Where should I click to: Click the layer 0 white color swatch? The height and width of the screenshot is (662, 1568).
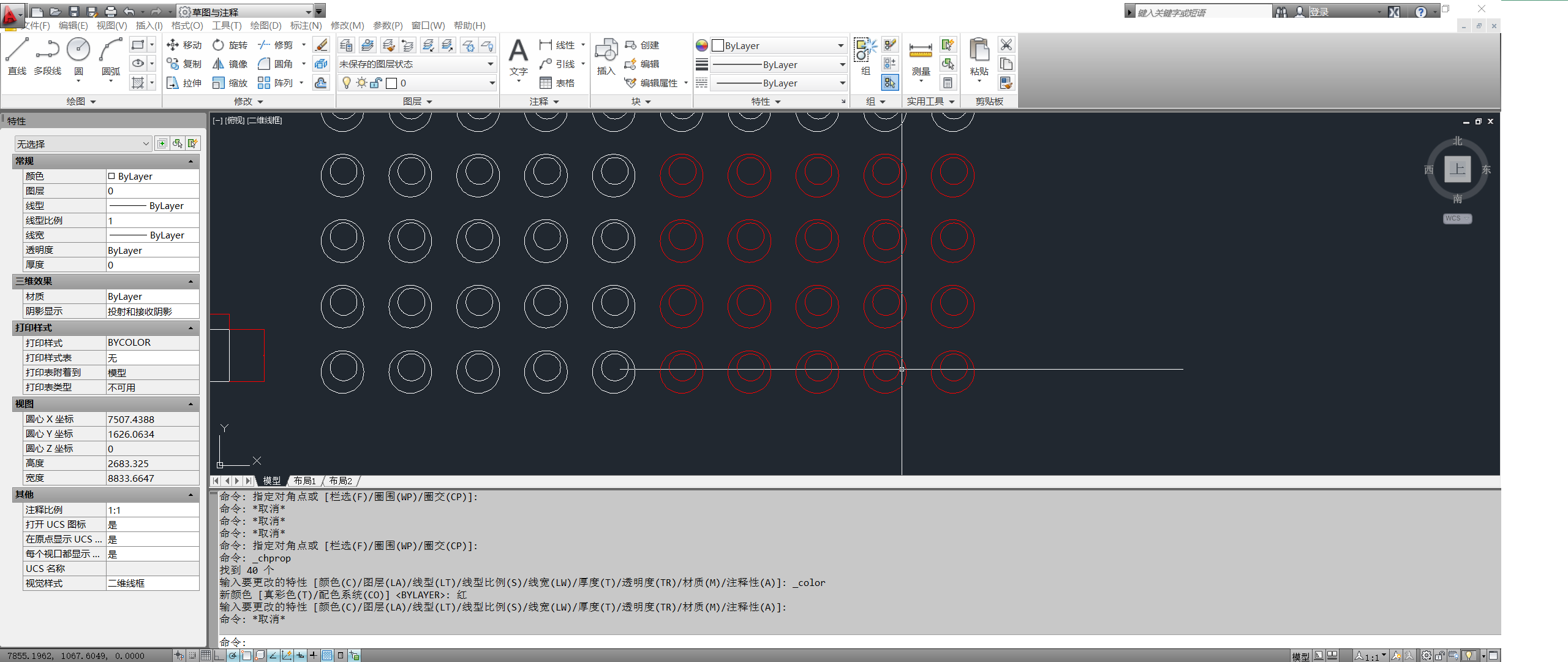[391, 83]
